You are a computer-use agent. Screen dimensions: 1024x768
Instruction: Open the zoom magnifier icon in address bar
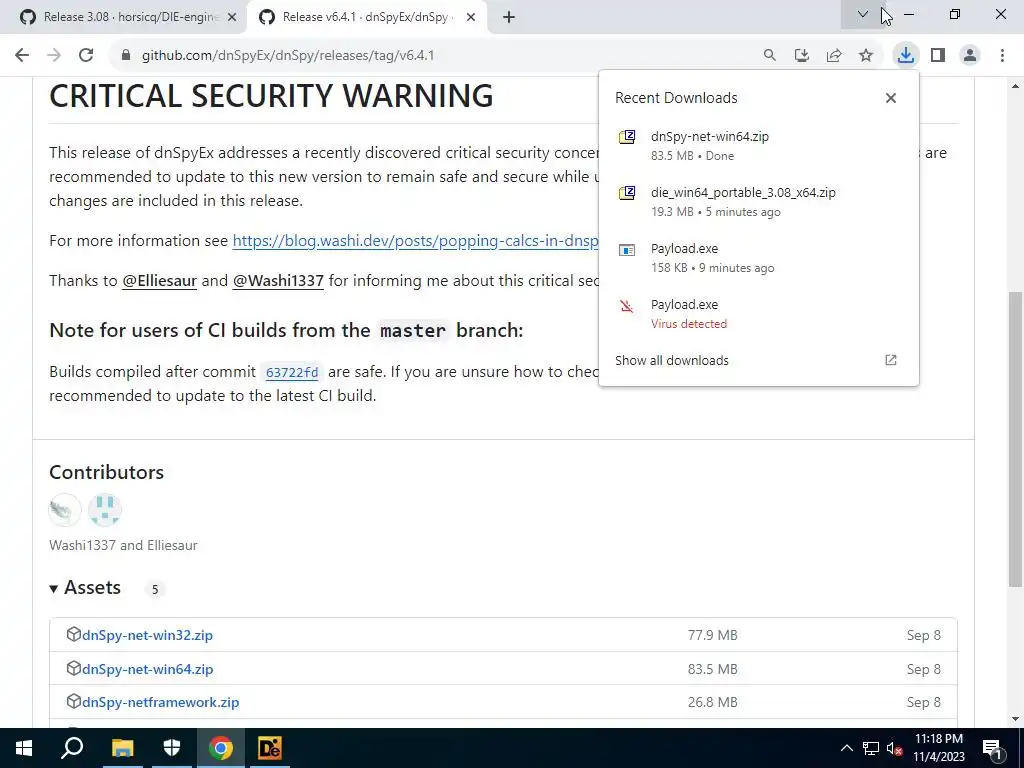(770, 55)
